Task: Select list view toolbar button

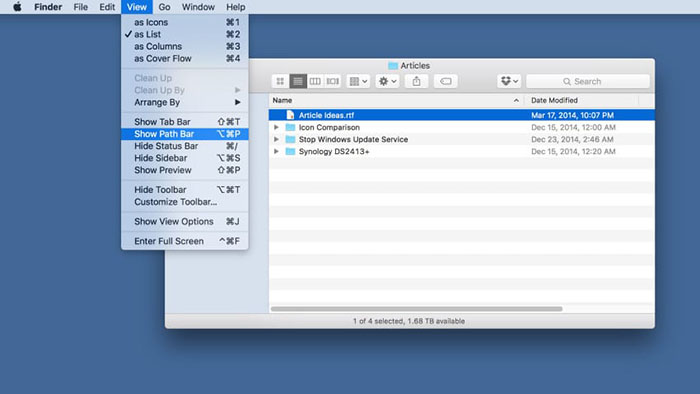Action: 298,81
